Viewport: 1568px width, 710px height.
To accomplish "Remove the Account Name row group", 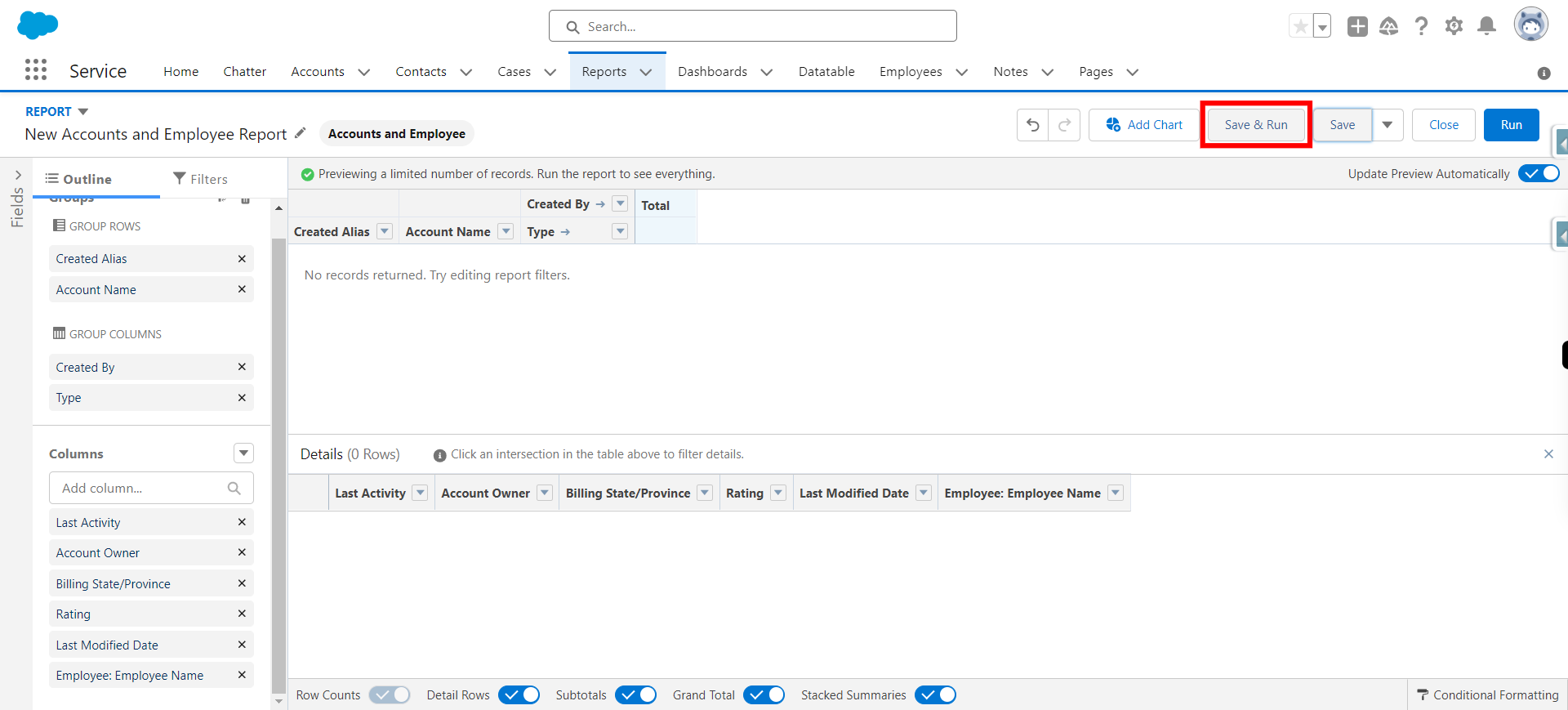I will coord(242,289).
